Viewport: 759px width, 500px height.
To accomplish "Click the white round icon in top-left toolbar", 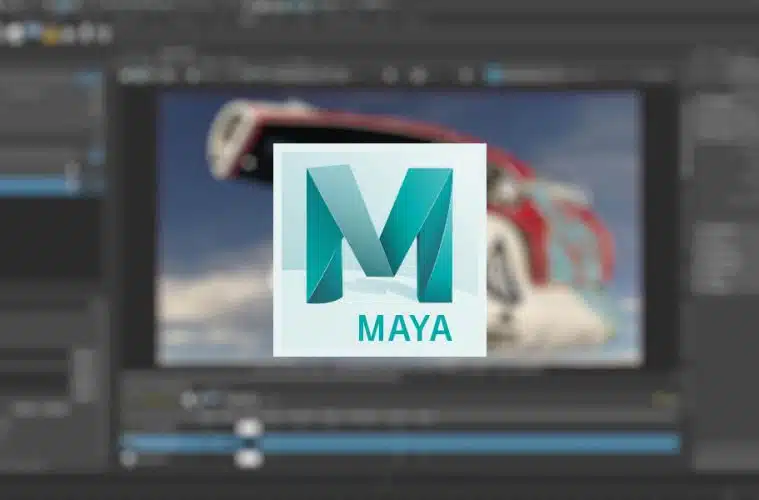I will coord(14,33).
